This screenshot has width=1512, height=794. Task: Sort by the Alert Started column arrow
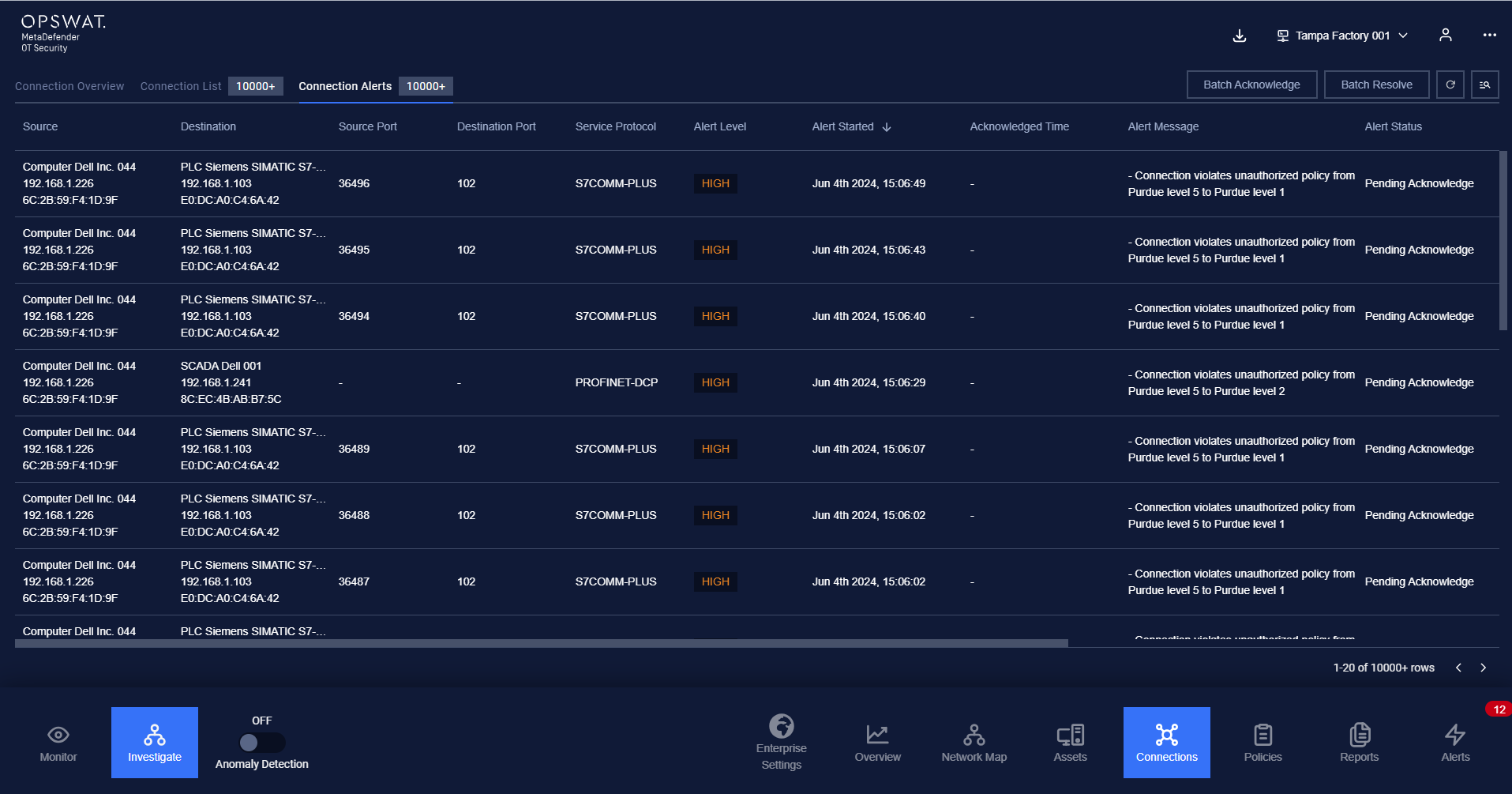tap(887, 127)
